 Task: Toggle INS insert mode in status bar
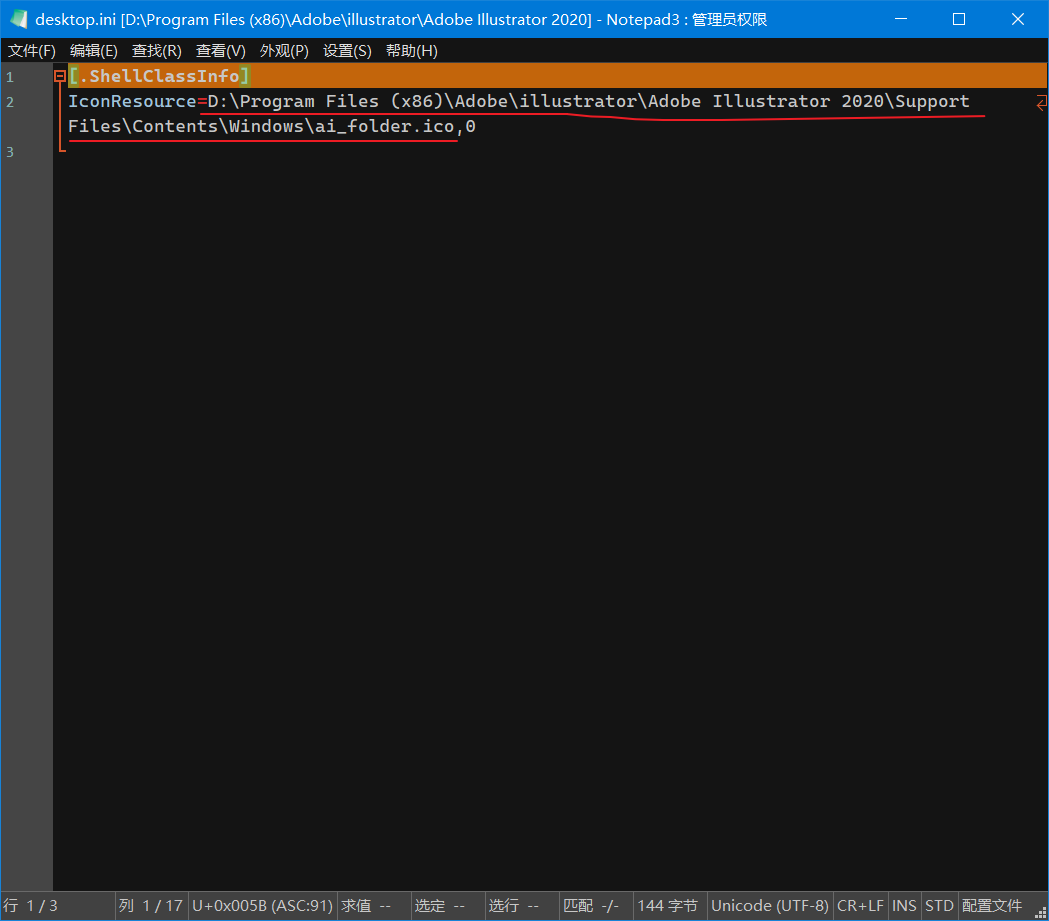[904, 906]
